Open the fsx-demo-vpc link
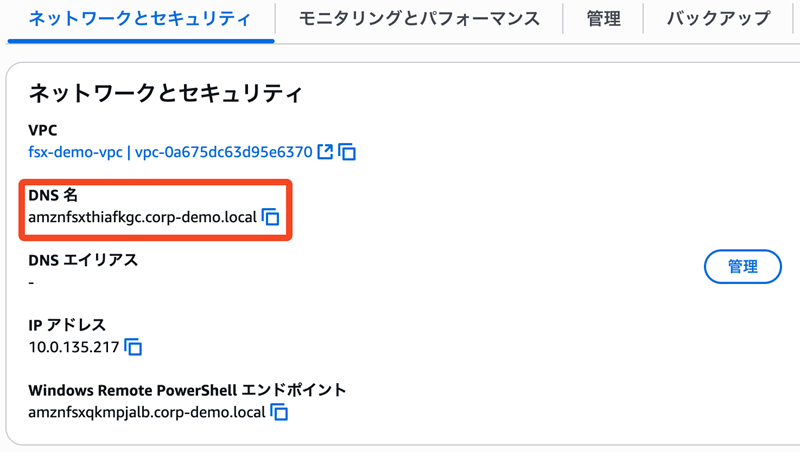 [76, 152]
